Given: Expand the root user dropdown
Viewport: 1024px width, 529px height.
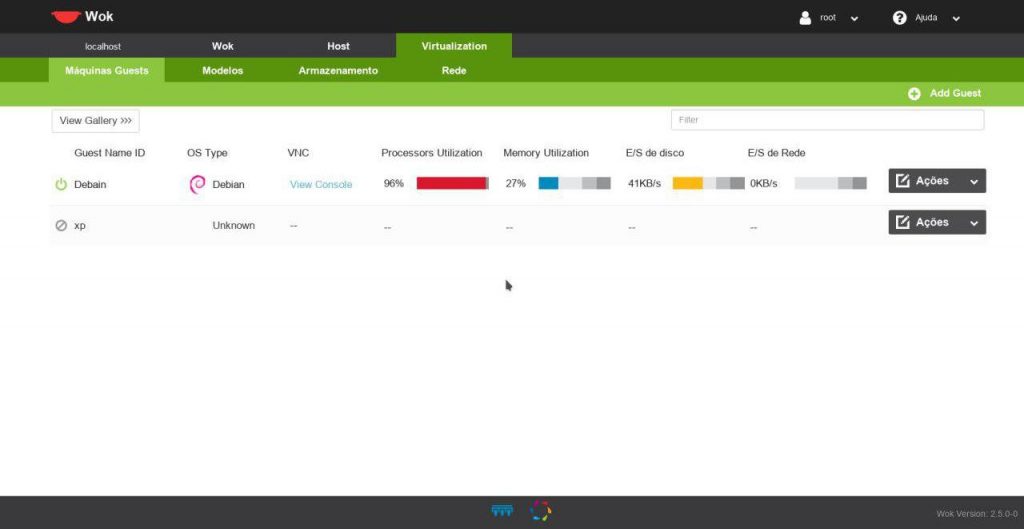Looking at the screenshot, I should pyautogui.click(x=854, y=18).
